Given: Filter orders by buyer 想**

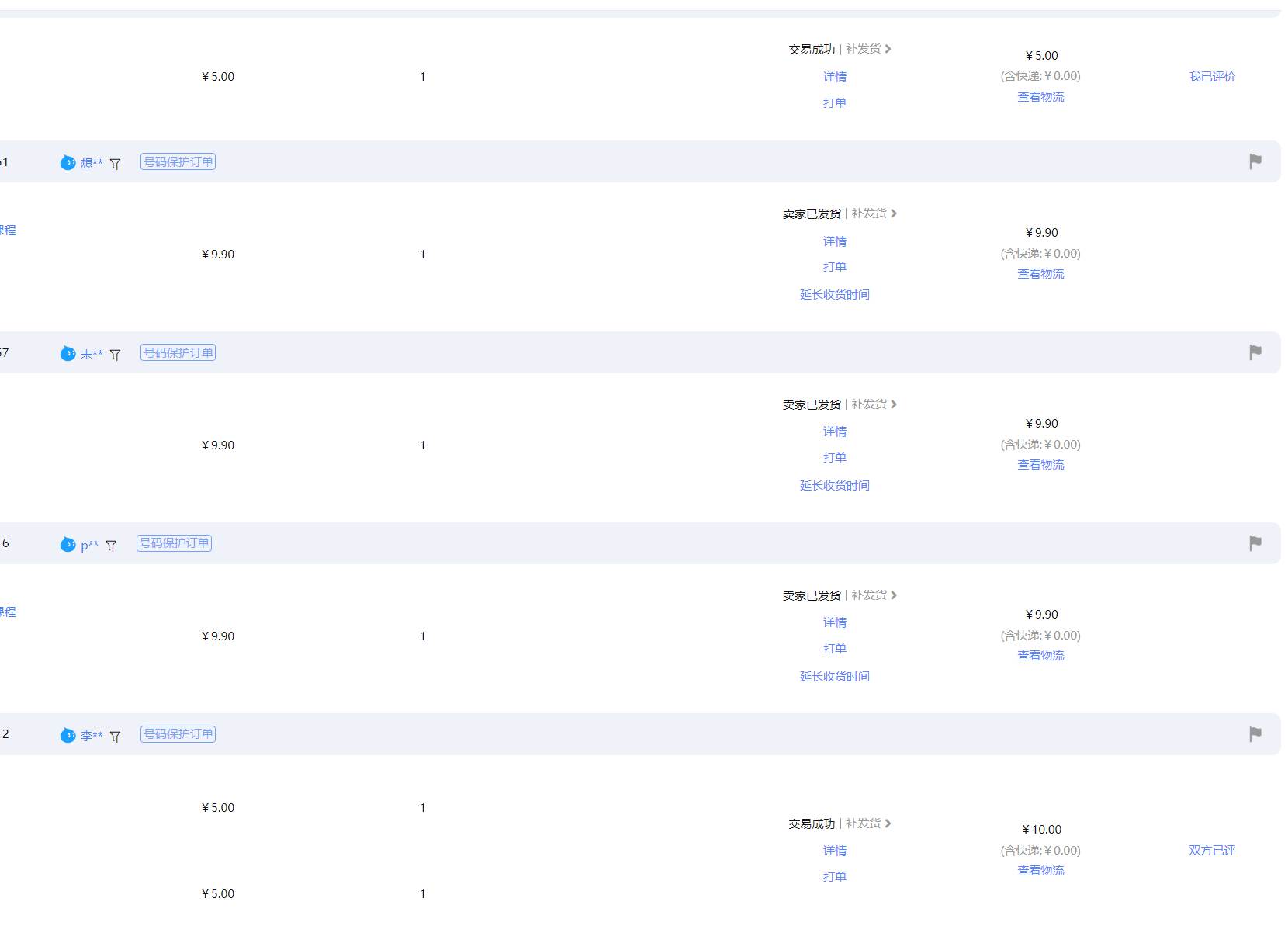Looking at the screenshot, I should point(115,163).
